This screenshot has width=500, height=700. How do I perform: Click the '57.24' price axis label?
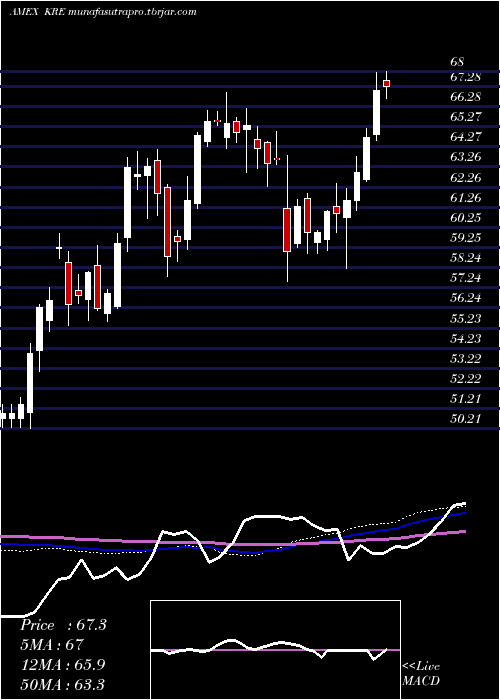click(x=466, y=278)
